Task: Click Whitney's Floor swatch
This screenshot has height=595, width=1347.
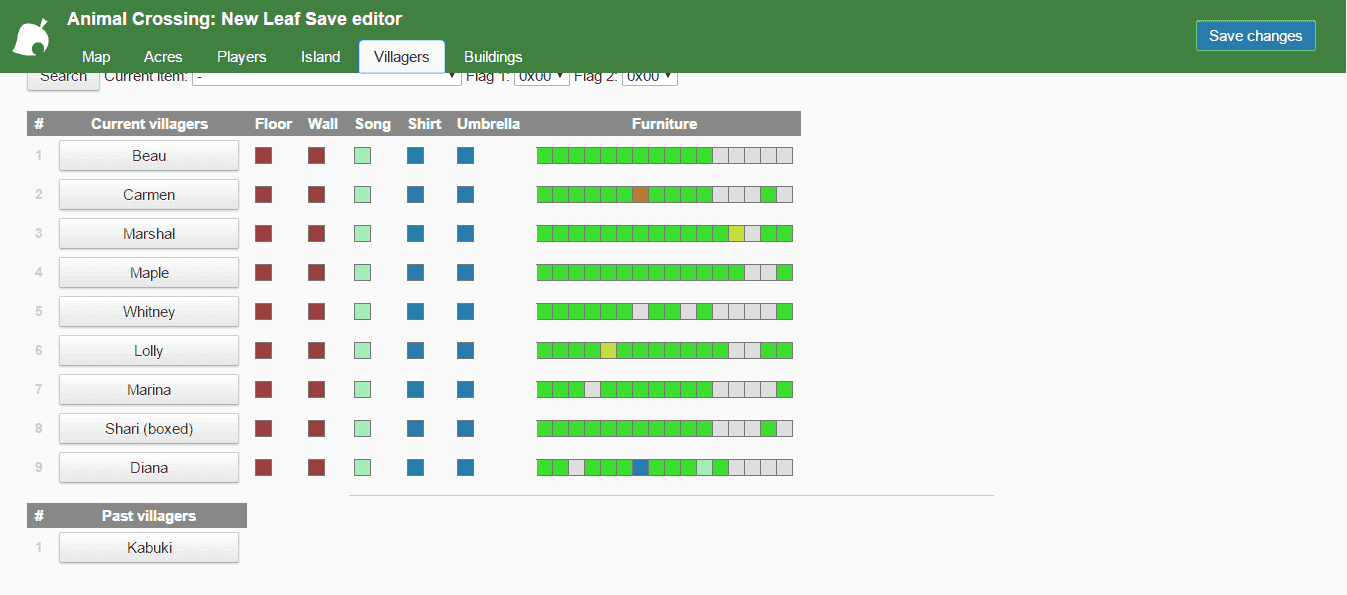Action: point(264,312)
